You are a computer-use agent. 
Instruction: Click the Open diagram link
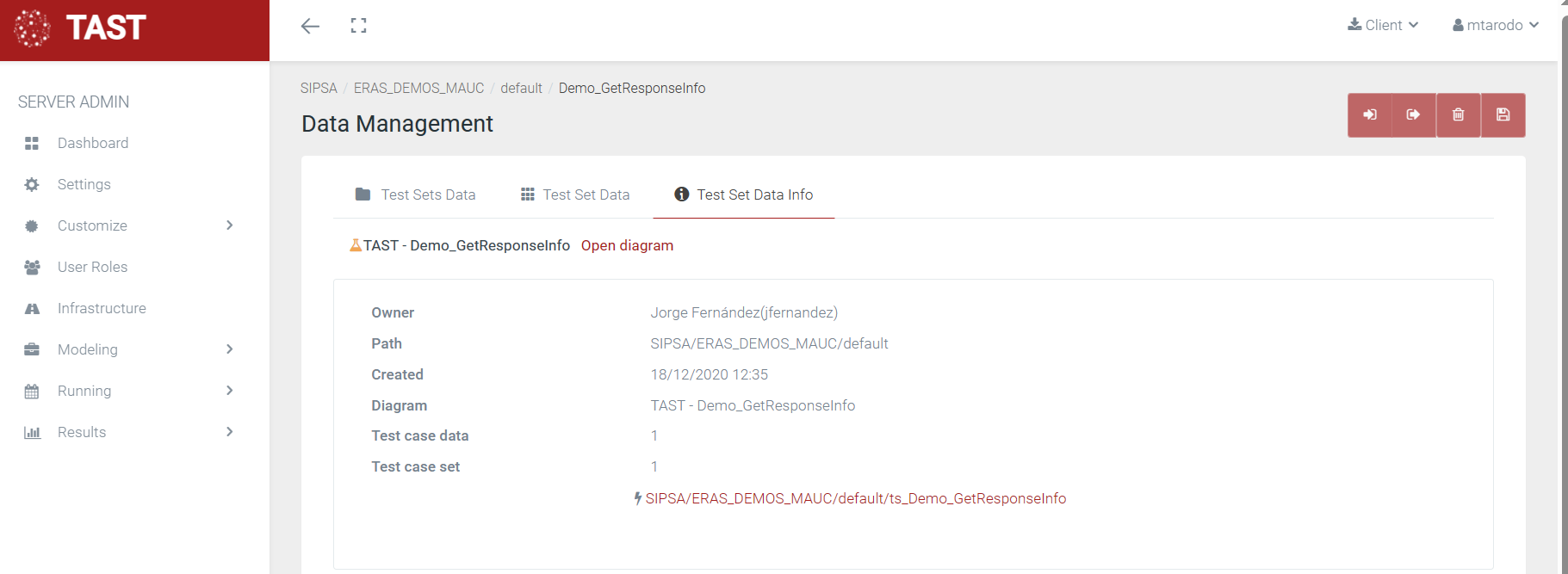click(x=627, y=245)
